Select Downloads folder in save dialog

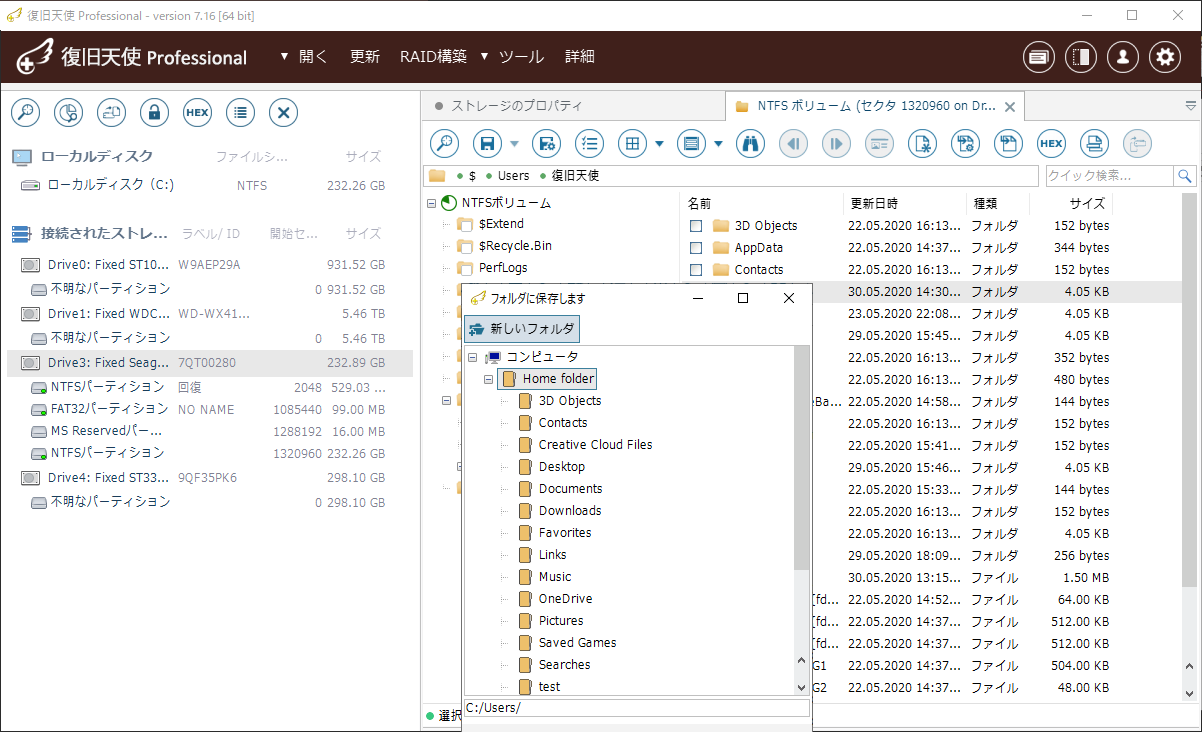569,511
